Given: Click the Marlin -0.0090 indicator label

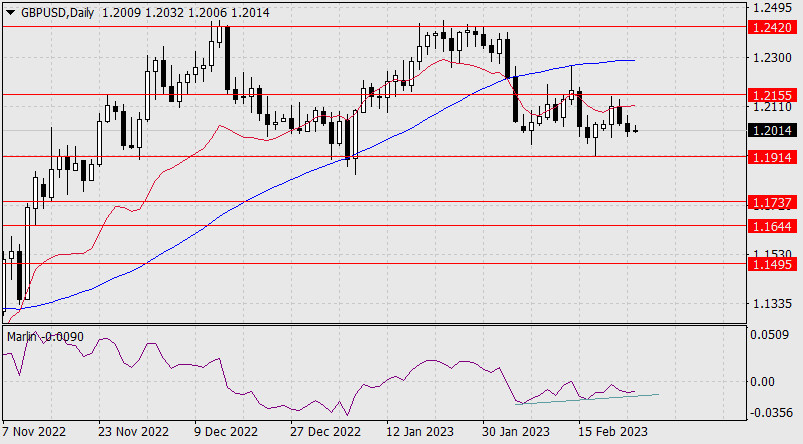Looking at the screenshot, I should pyautogui.click(x=45, y=336).
